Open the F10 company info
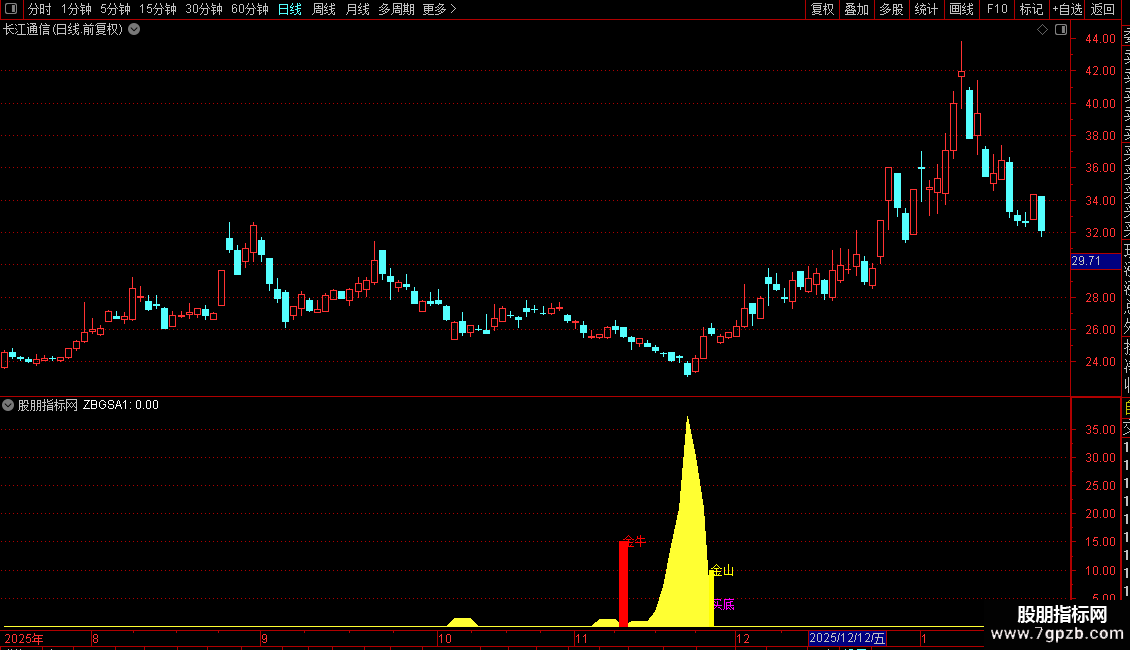The image size is (1130, 650). click(997, 9)
